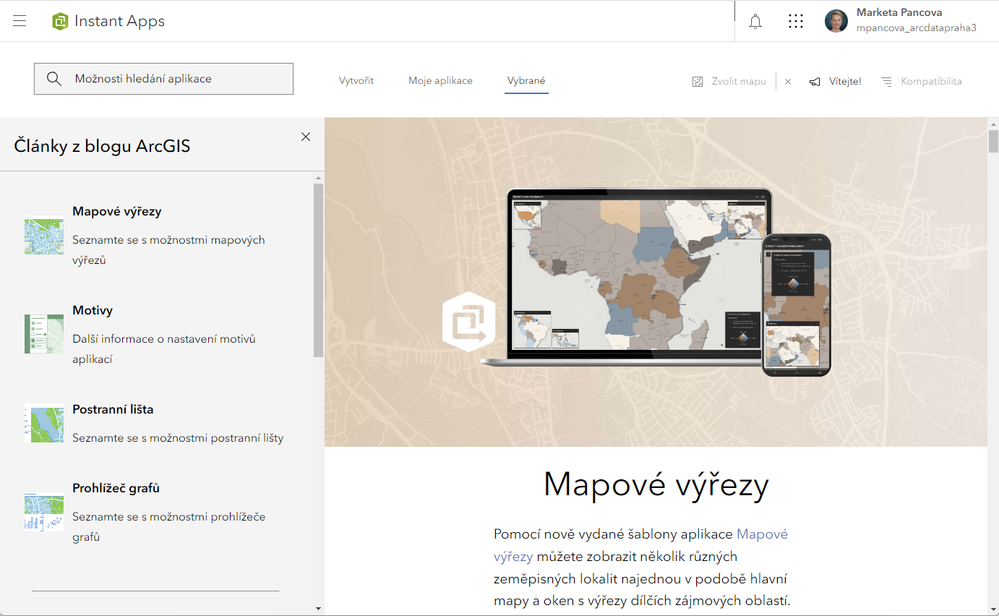Viewport: 999px width, 616px height.
Task: Open the Vítejte! announcement
Action: point(835,82)
